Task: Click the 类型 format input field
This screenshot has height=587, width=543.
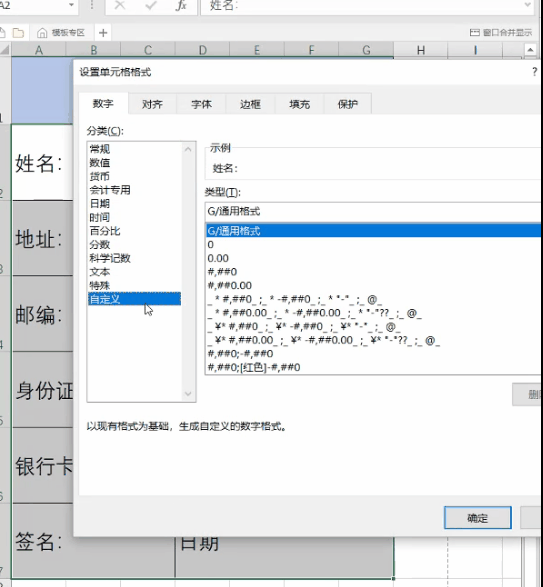Action: (373, 212)
